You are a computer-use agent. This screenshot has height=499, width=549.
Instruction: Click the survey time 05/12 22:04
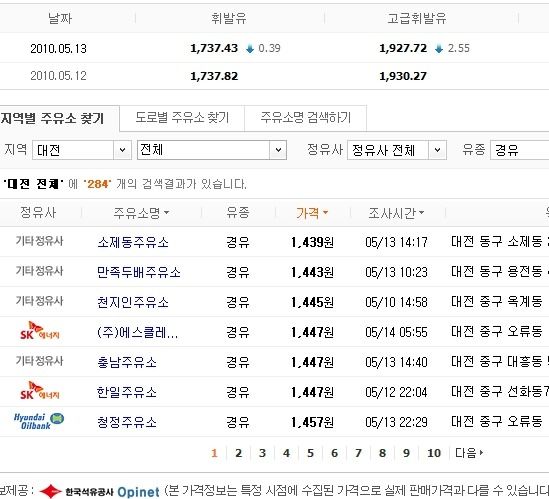point(396,392)
